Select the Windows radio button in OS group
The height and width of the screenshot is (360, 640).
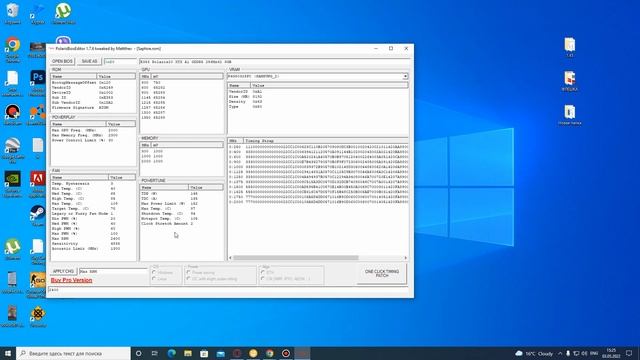154,272
